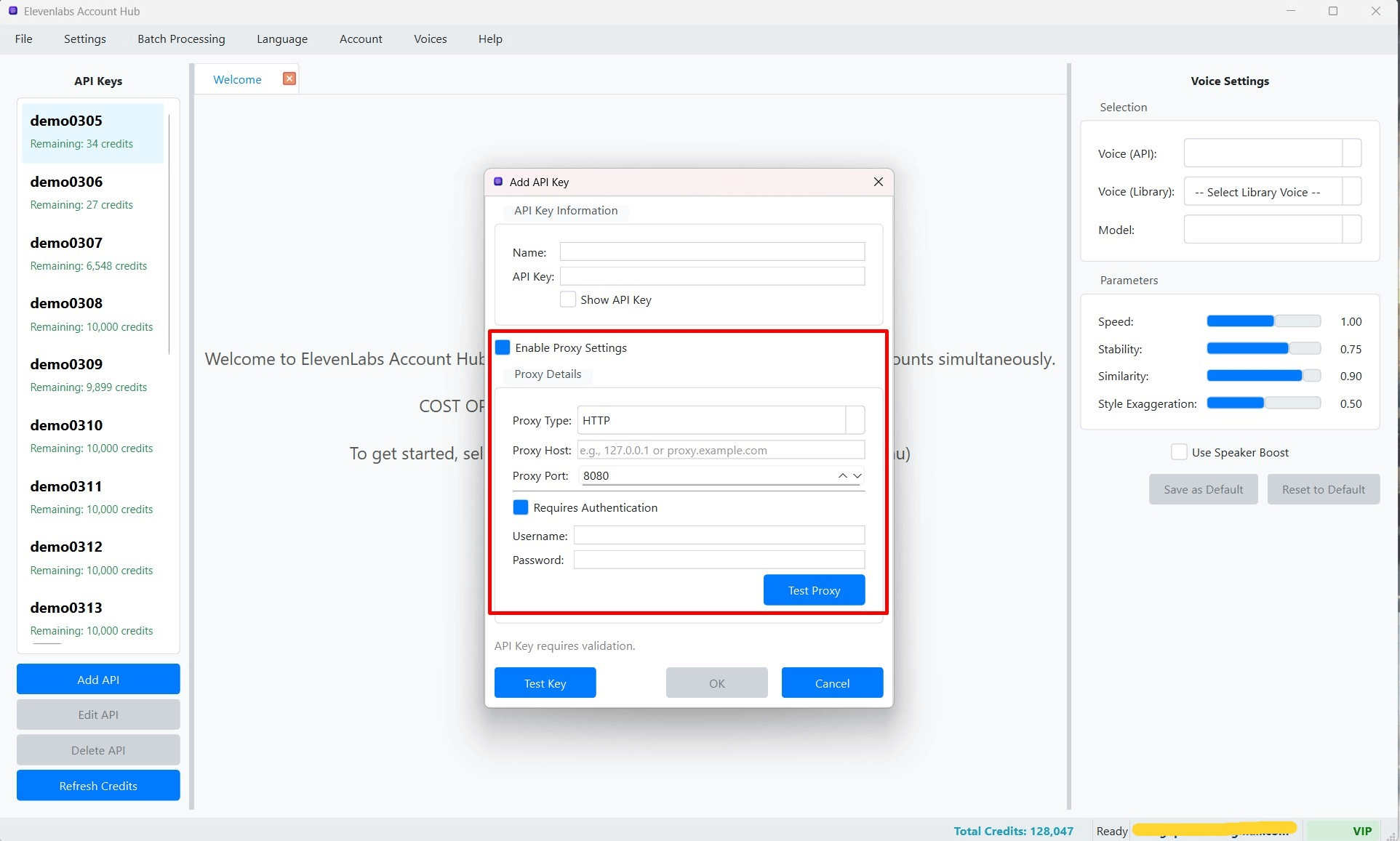
Task: Select the demo0312 API key
Action: [92, 558]
